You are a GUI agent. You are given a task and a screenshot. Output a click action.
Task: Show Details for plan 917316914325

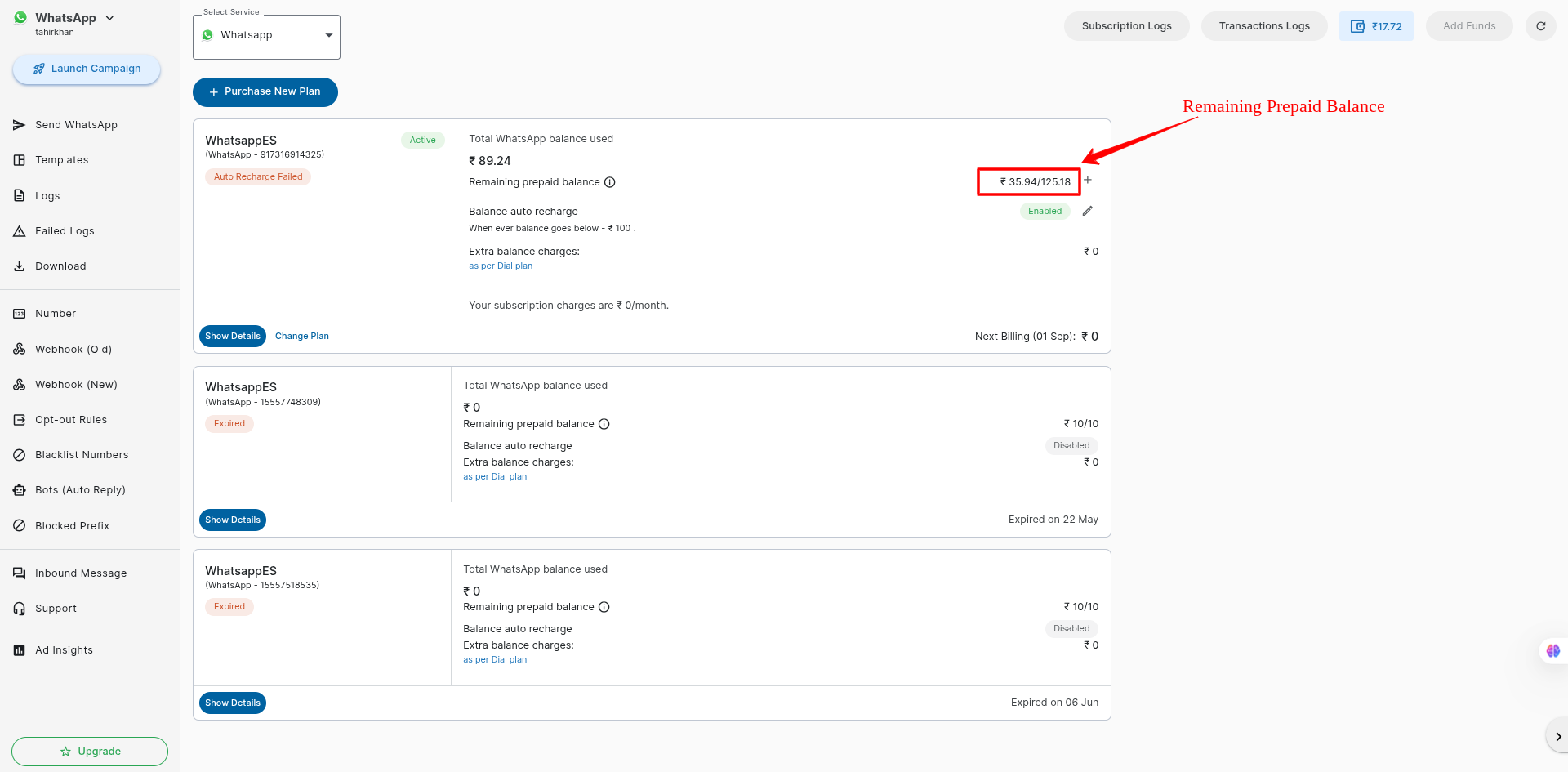[233, 337]
